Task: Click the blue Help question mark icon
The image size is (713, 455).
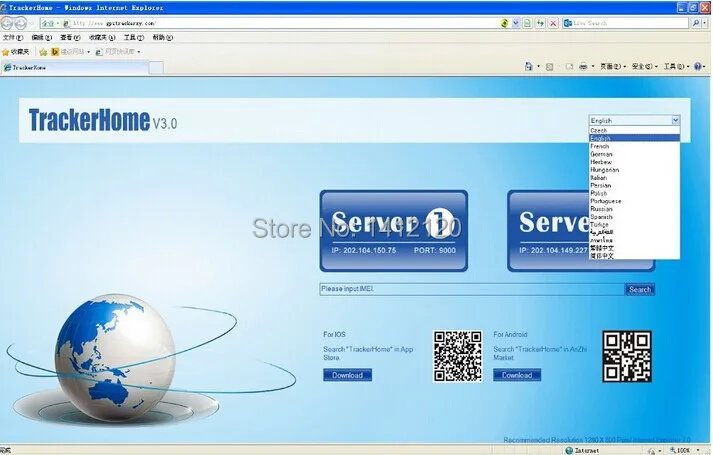Action: pos(698,66)
